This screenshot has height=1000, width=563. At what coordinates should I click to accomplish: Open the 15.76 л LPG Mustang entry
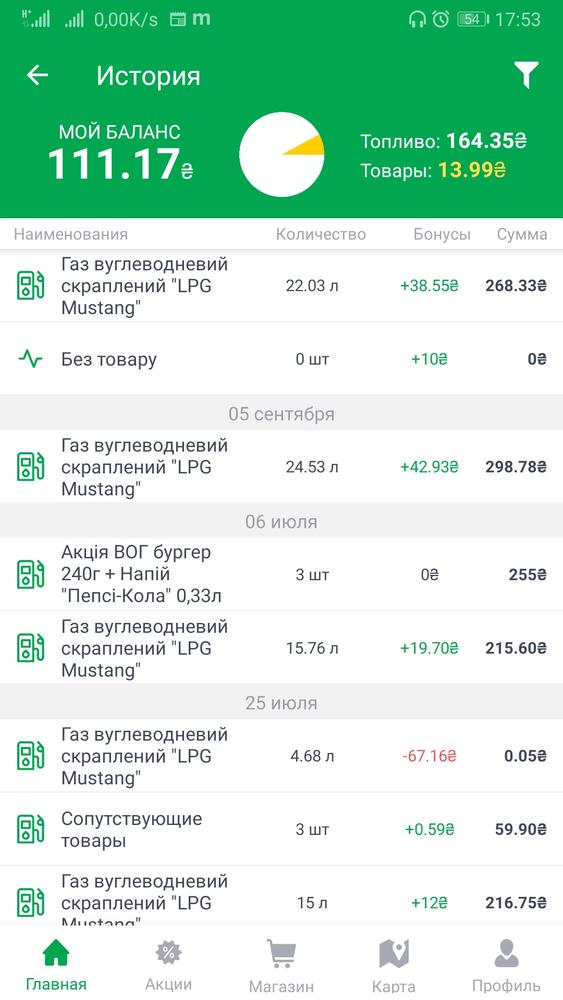pos(281,648)
